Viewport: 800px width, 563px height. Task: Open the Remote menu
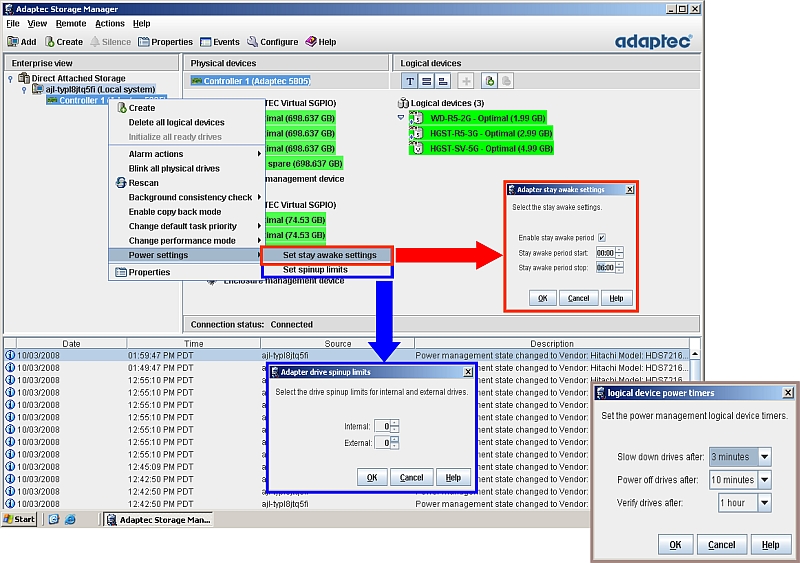[x=71, y=23]
